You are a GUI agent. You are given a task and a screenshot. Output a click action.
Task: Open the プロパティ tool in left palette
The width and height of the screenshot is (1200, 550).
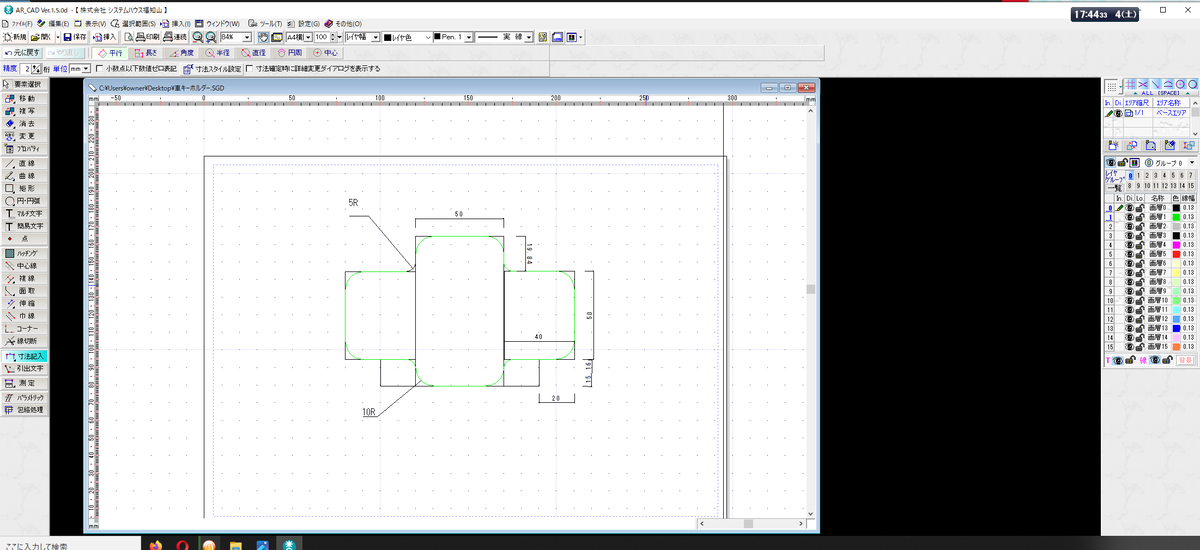point(24,148)
